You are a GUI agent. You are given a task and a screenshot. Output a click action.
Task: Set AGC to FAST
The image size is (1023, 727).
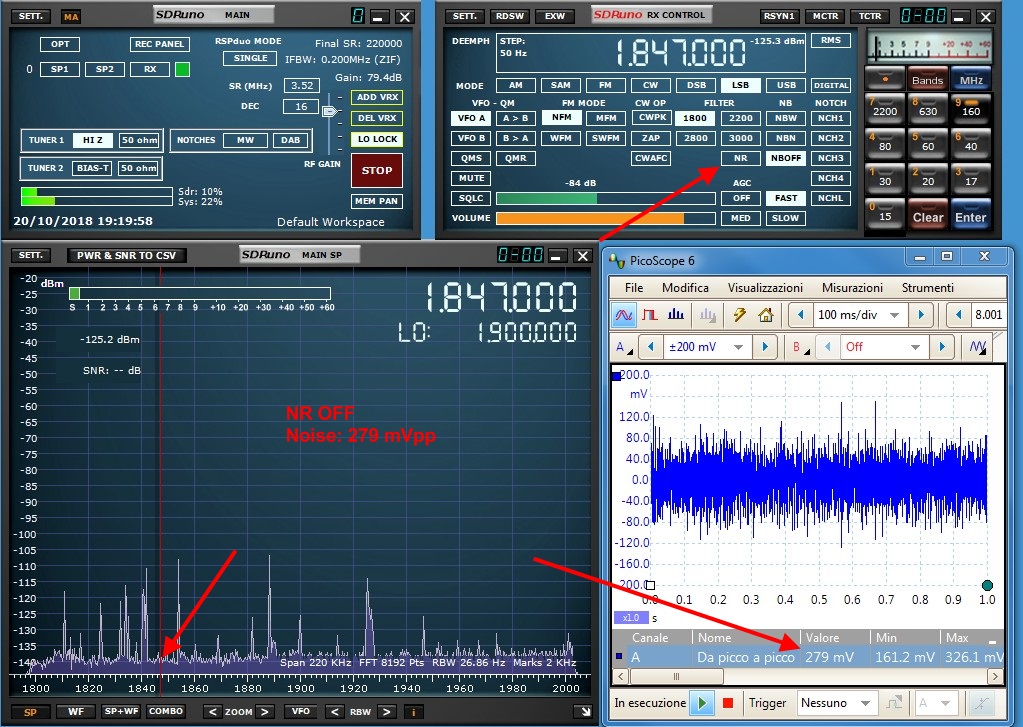pyautogui.click(x=786, y=198)
